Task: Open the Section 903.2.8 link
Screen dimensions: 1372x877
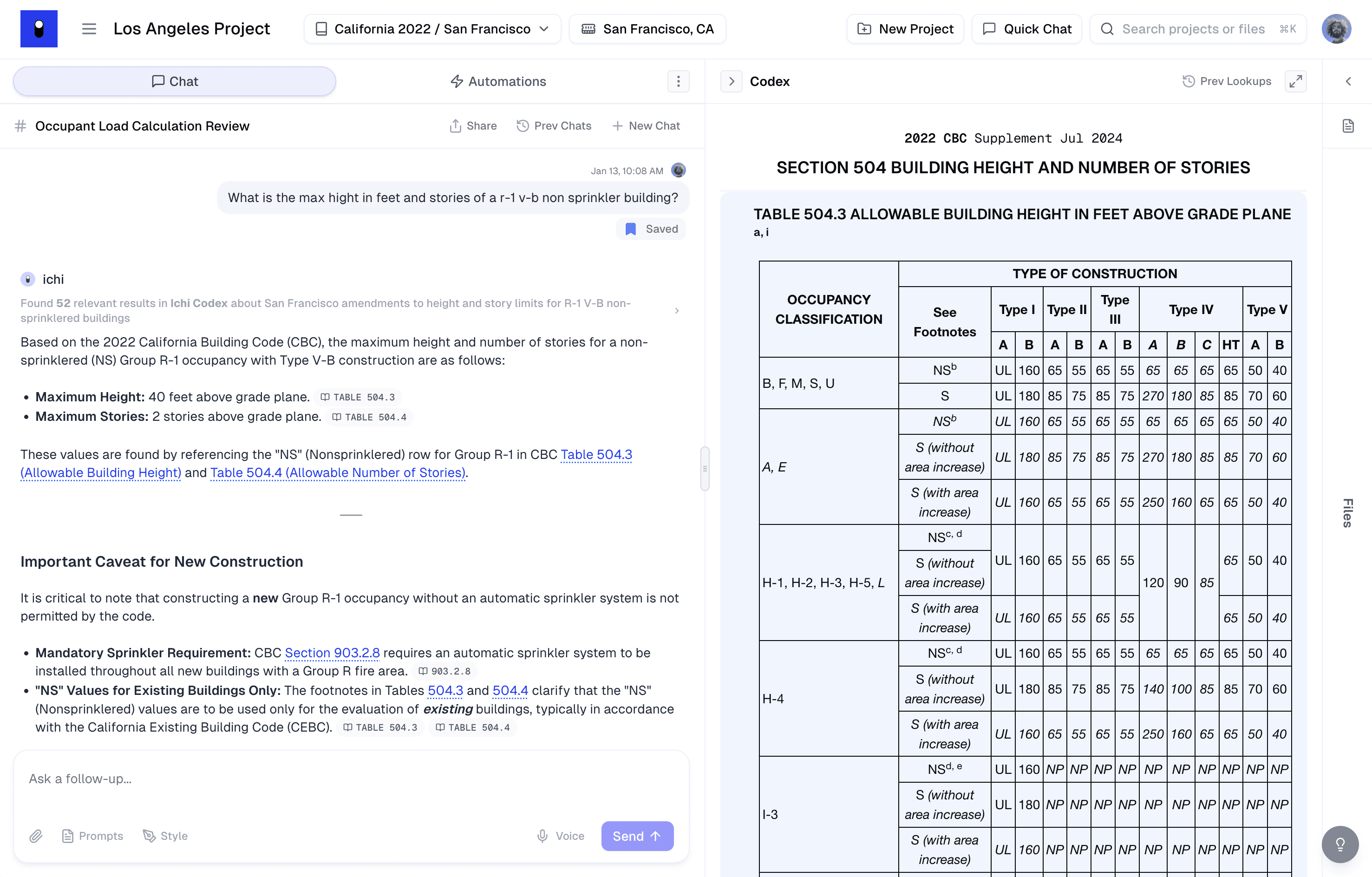Action: 332,653
